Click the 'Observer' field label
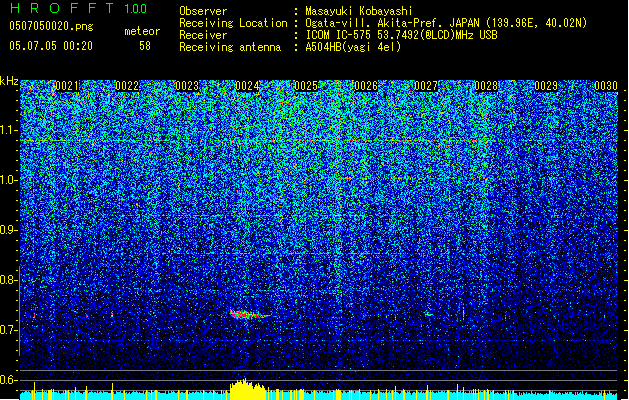 point(203,11)
